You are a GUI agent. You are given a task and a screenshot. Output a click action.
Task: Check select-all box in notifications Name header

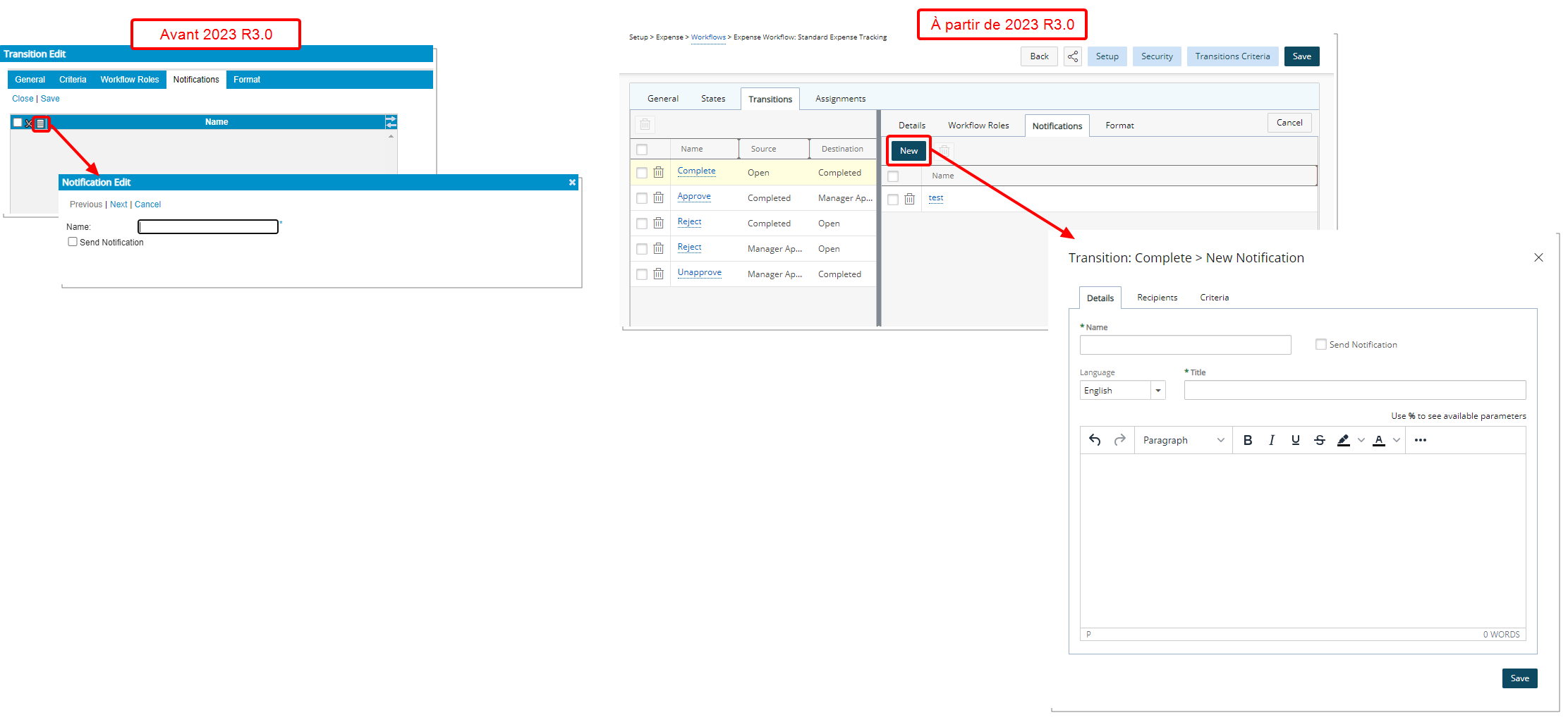tap(893, 176)
